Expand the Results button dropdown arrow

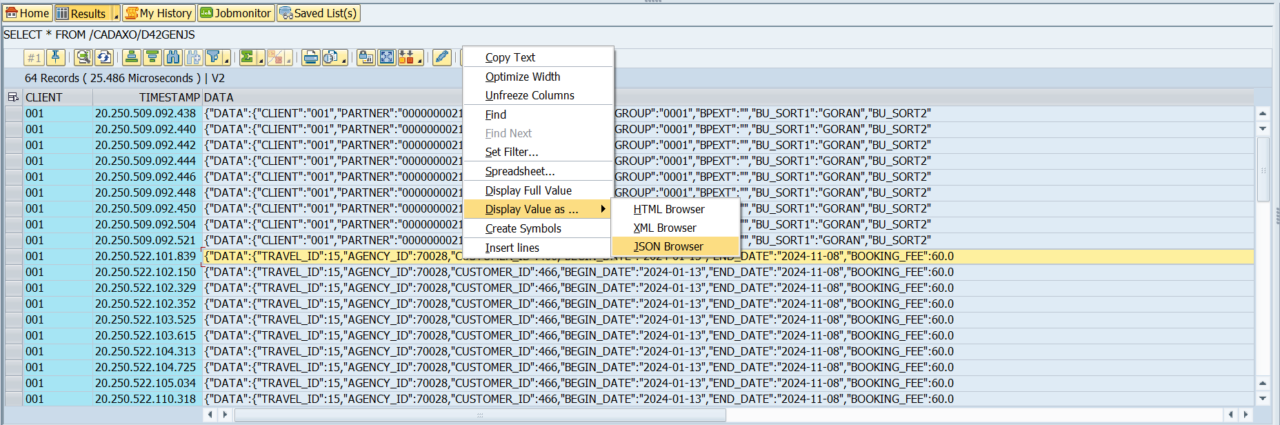point(115,14)
